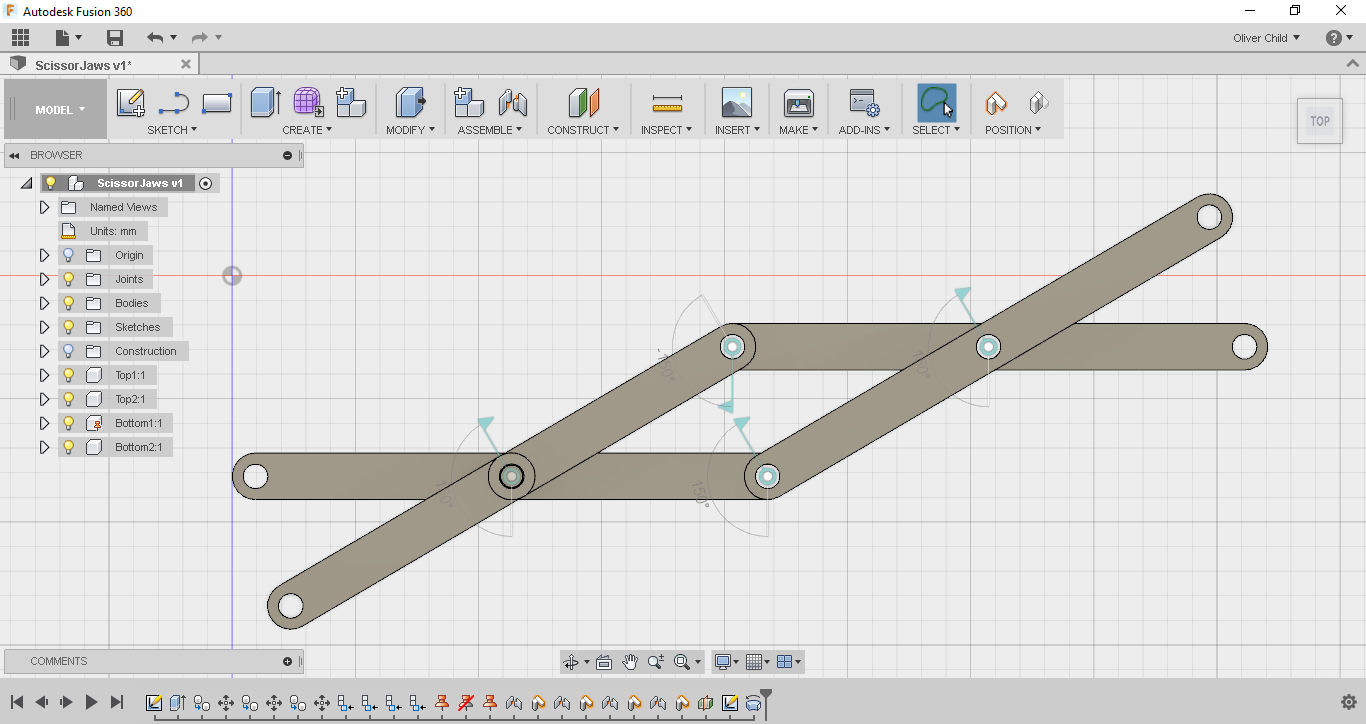The width and height of the screenshot is (1366, 724).
Task: Hide the Top1:1 component
Action: click(69, 375)
